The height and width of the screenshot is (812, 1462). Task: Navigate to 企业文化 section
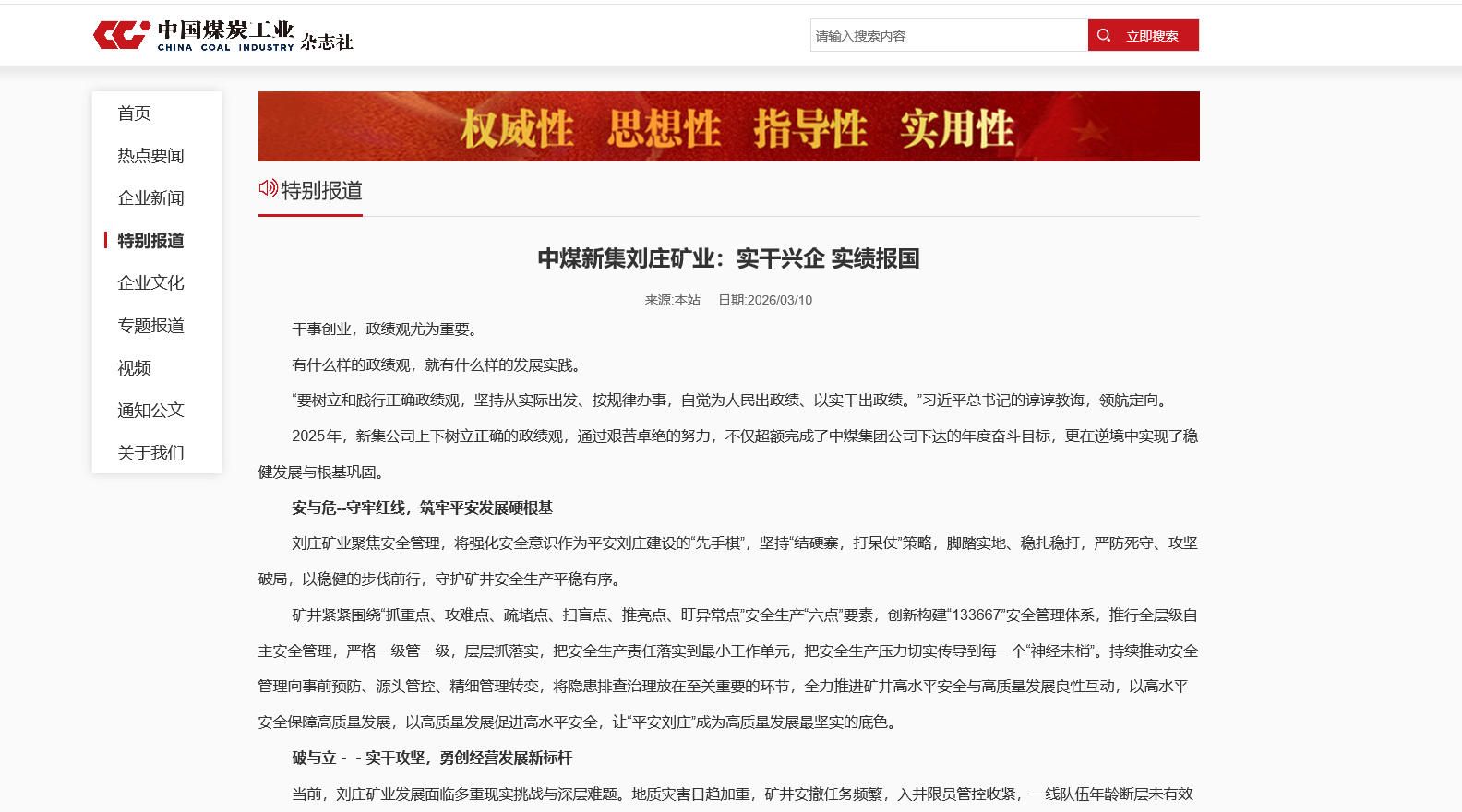150,283
